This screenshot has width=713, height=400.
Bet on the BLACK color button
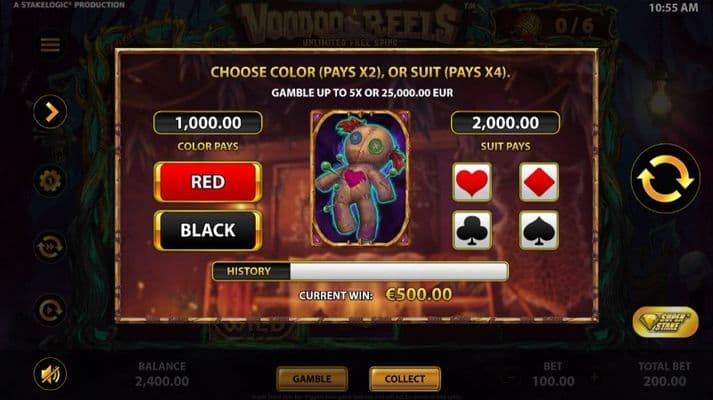(x=208, y=230)
